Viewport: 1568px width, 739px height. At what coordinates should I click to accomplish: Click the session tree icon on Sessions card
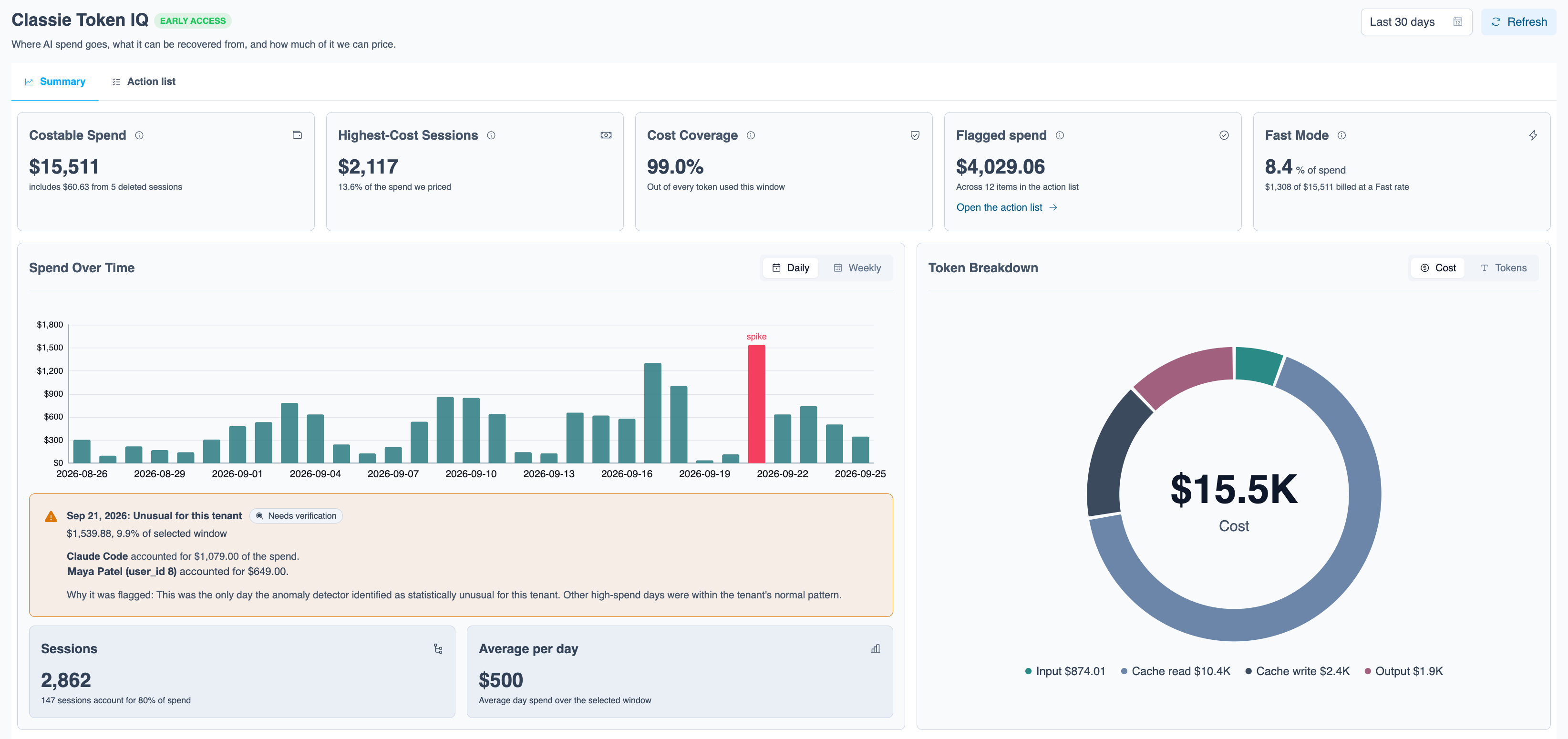click(438, 649)
